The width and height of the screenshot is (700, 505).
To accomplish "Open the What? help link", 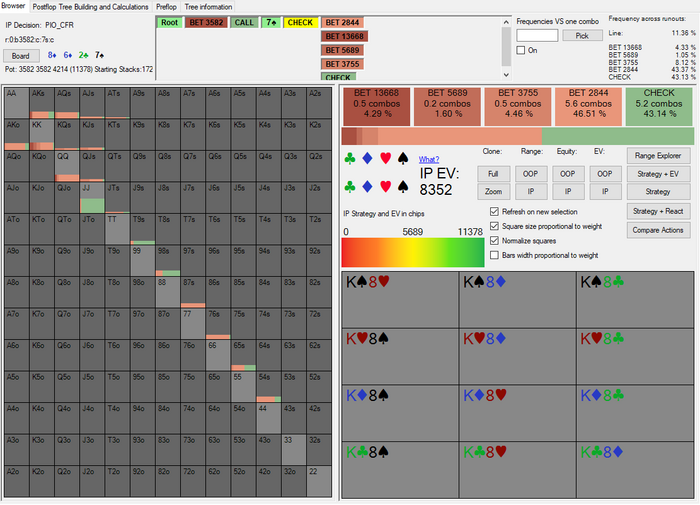I will 429,159.
